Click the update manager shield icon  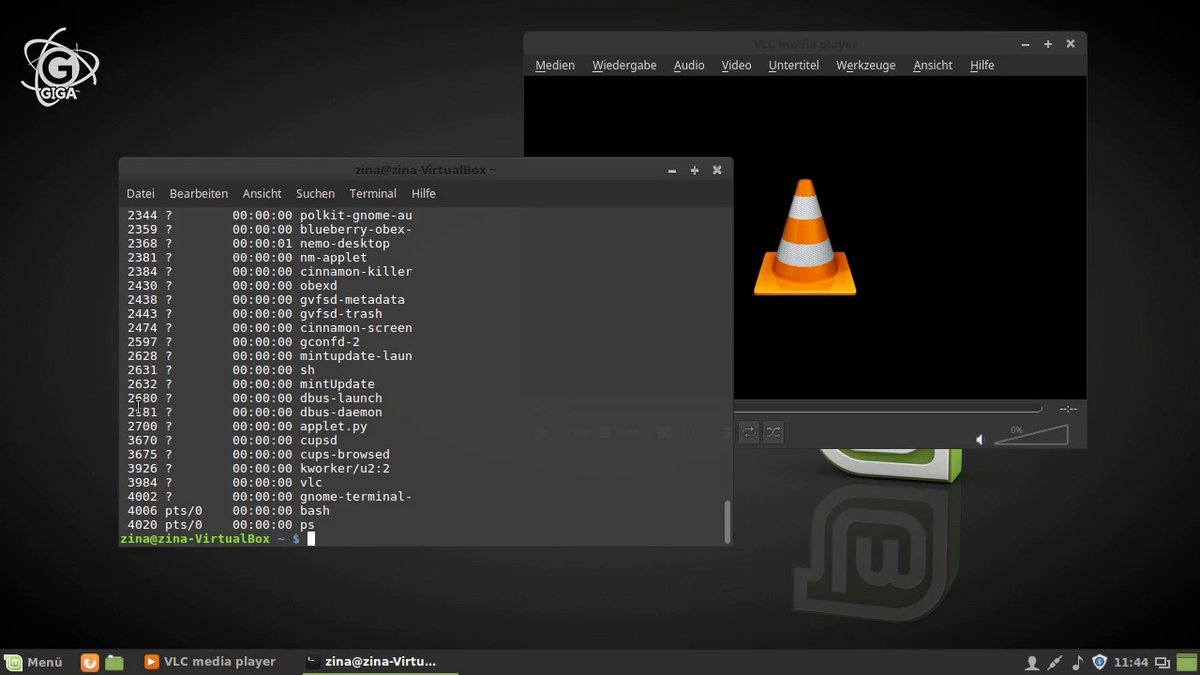1100,662
